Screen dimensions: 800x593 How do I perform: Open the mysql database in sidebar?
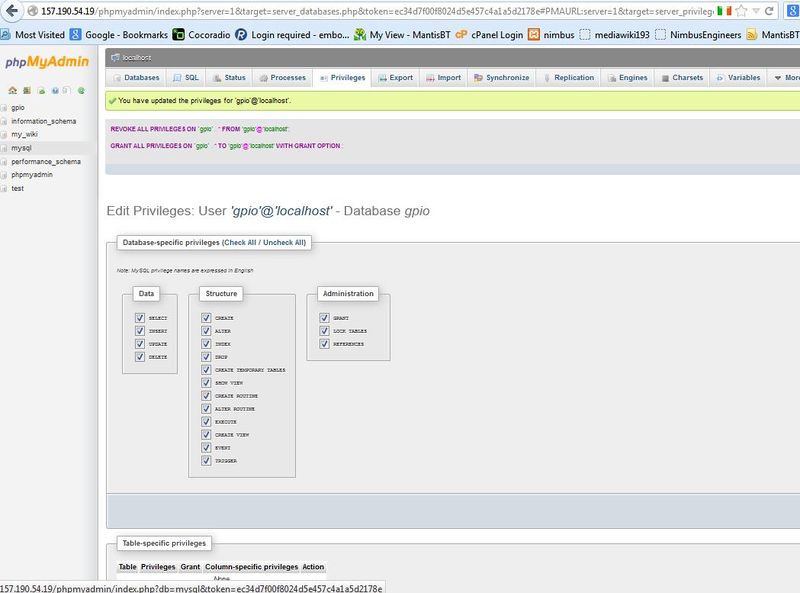click(21, 148)
